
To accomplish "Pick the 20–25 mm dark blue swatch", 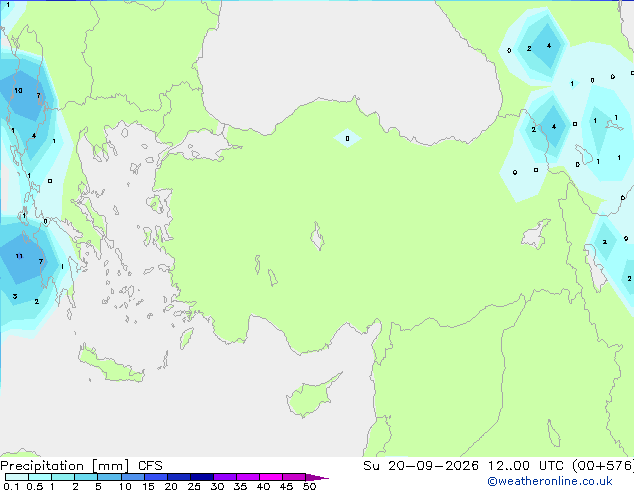I will (x=179, y=477).
